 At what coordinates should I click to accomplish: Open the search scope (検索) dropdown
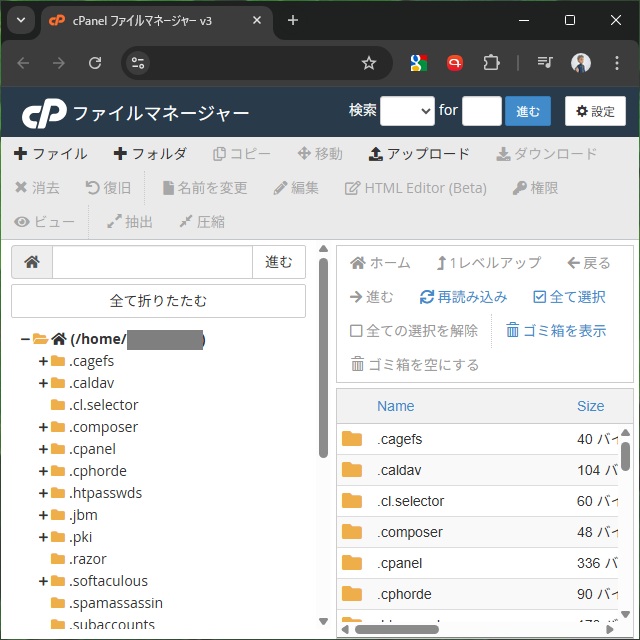coord(407,111)
